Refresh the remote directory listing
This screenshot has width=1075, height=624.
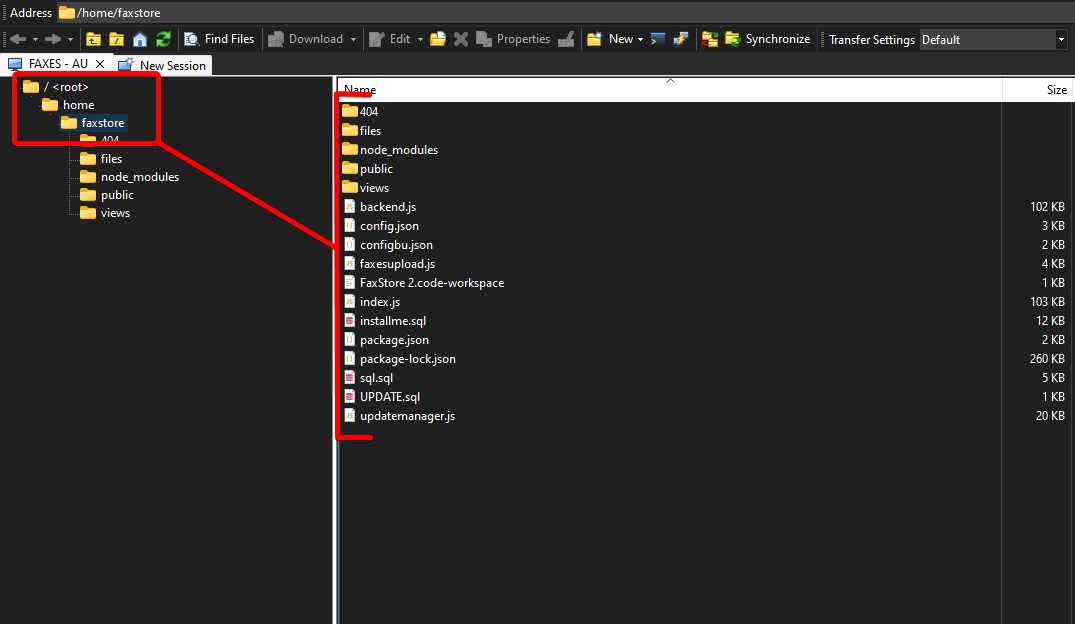[x=163, y=39]
